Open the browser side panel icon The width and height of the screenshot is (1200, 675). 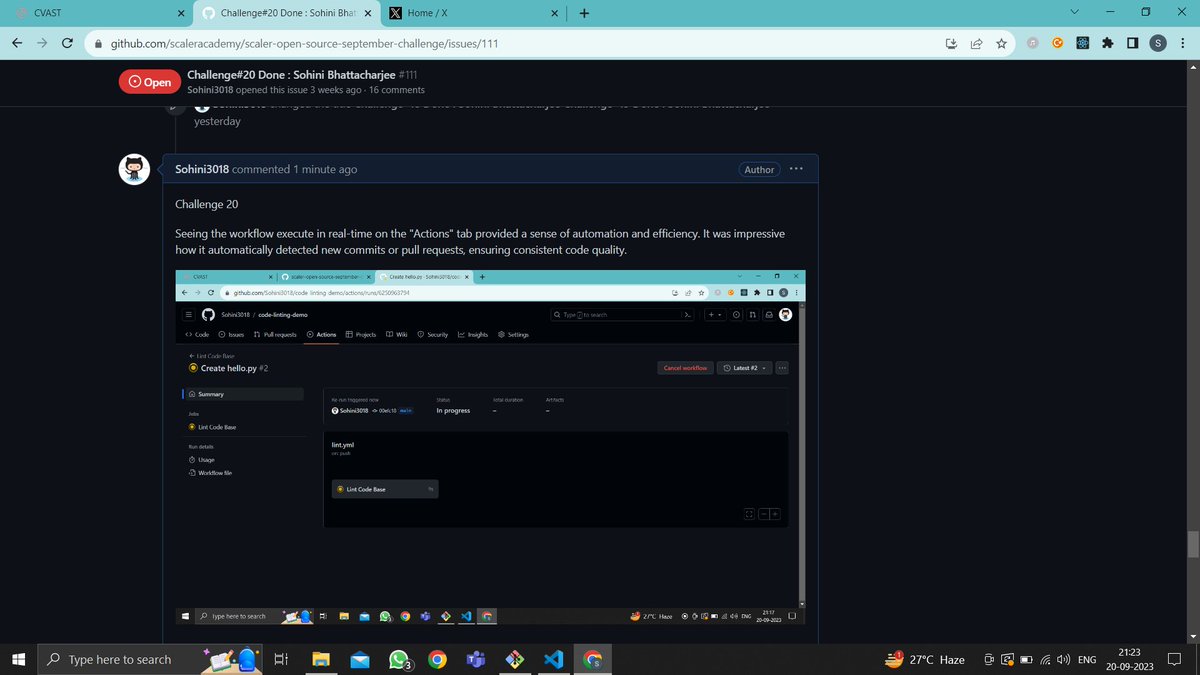[1133, 44]
